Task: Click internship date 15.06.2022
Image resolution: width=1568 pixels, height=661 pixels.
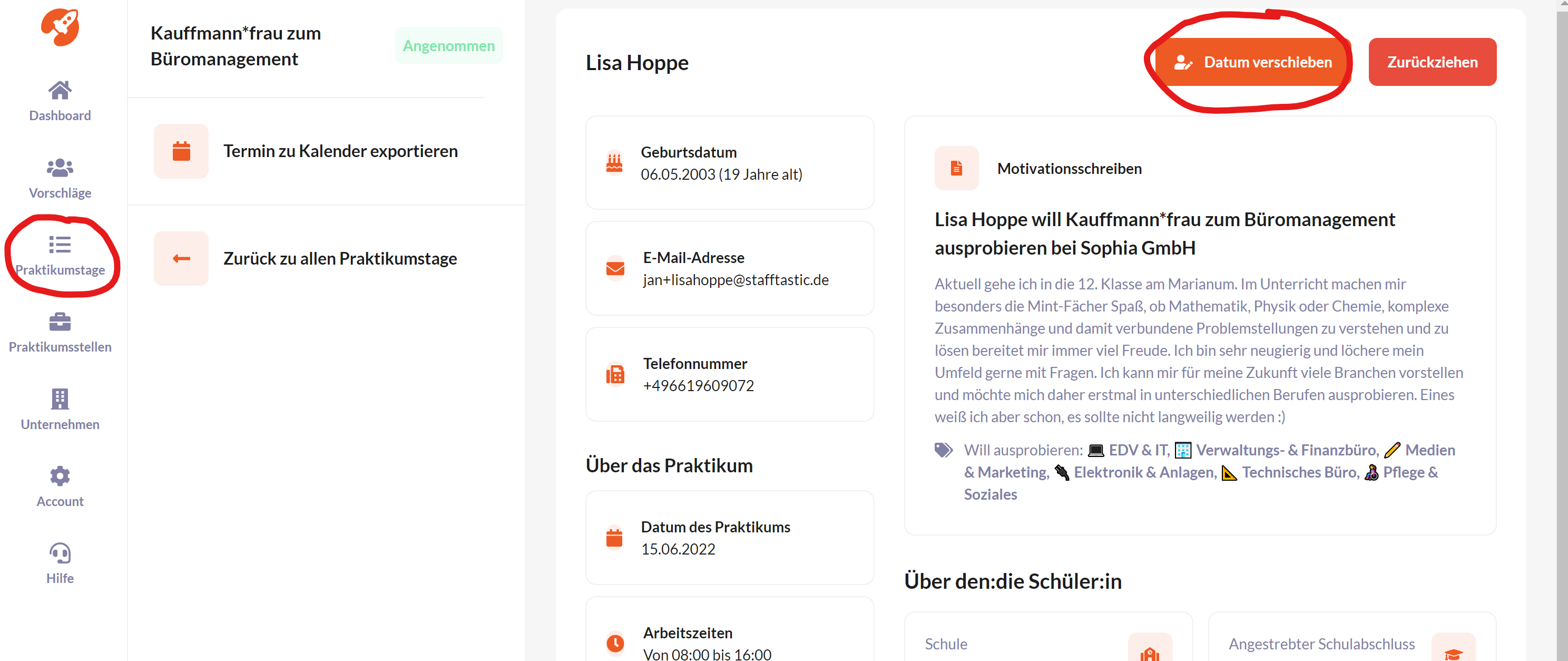Action: pyautogui.click(x=678, y=549)
